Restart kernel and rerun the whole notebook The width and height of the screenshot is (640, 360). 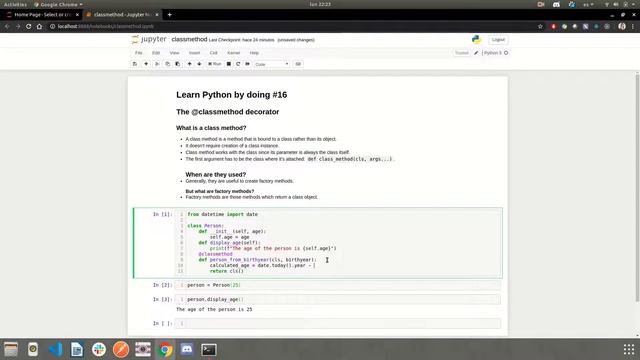247,64
